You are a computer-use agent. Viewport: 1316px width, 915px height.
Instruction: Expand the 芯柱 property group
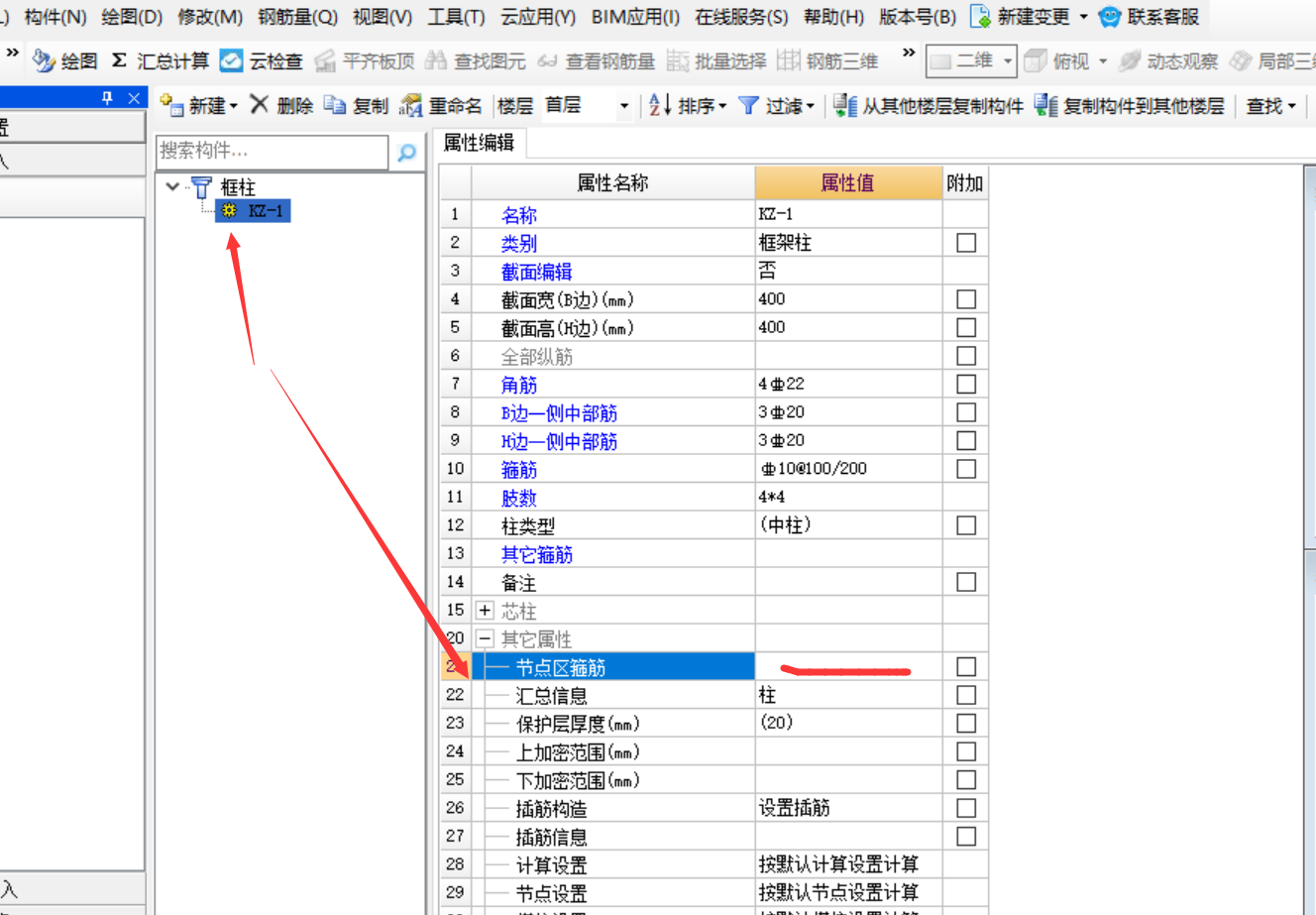485,611
